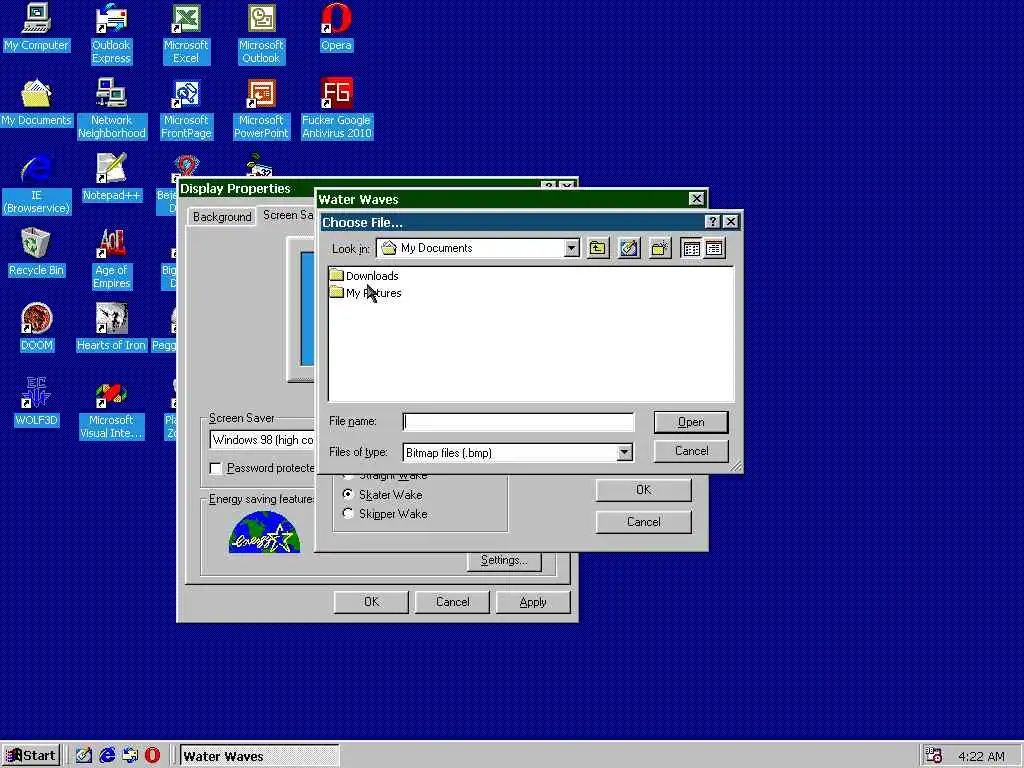Open the Recycle Bin
Viewport: 1024px width, 768px height.
click(x=36, y=253)
